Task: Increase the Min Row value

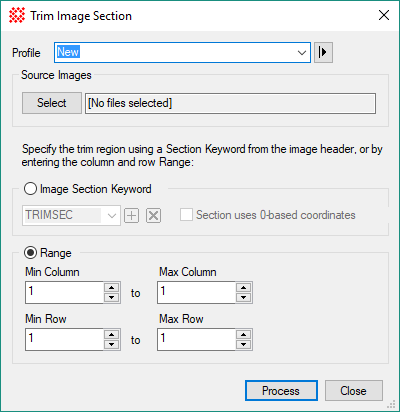Action: [111, 335]
